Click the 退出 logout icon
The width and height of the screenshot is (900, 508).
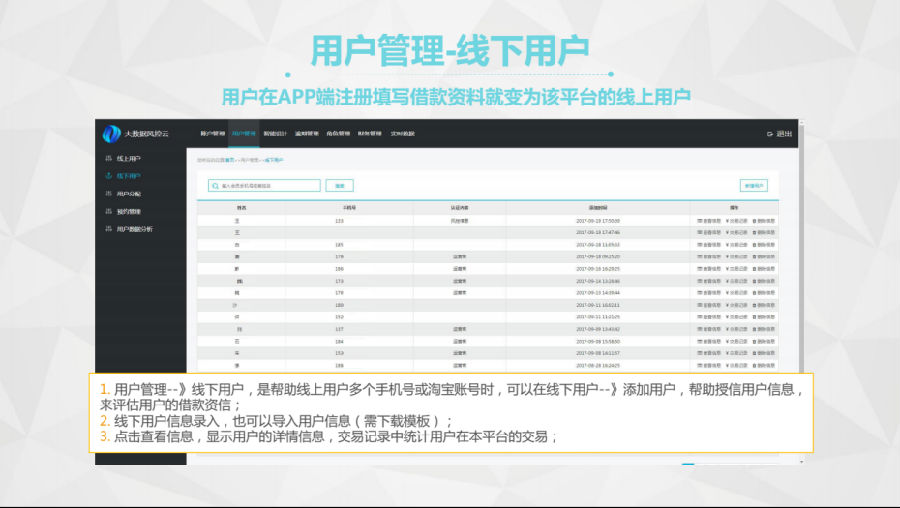(x=770, y=134)
